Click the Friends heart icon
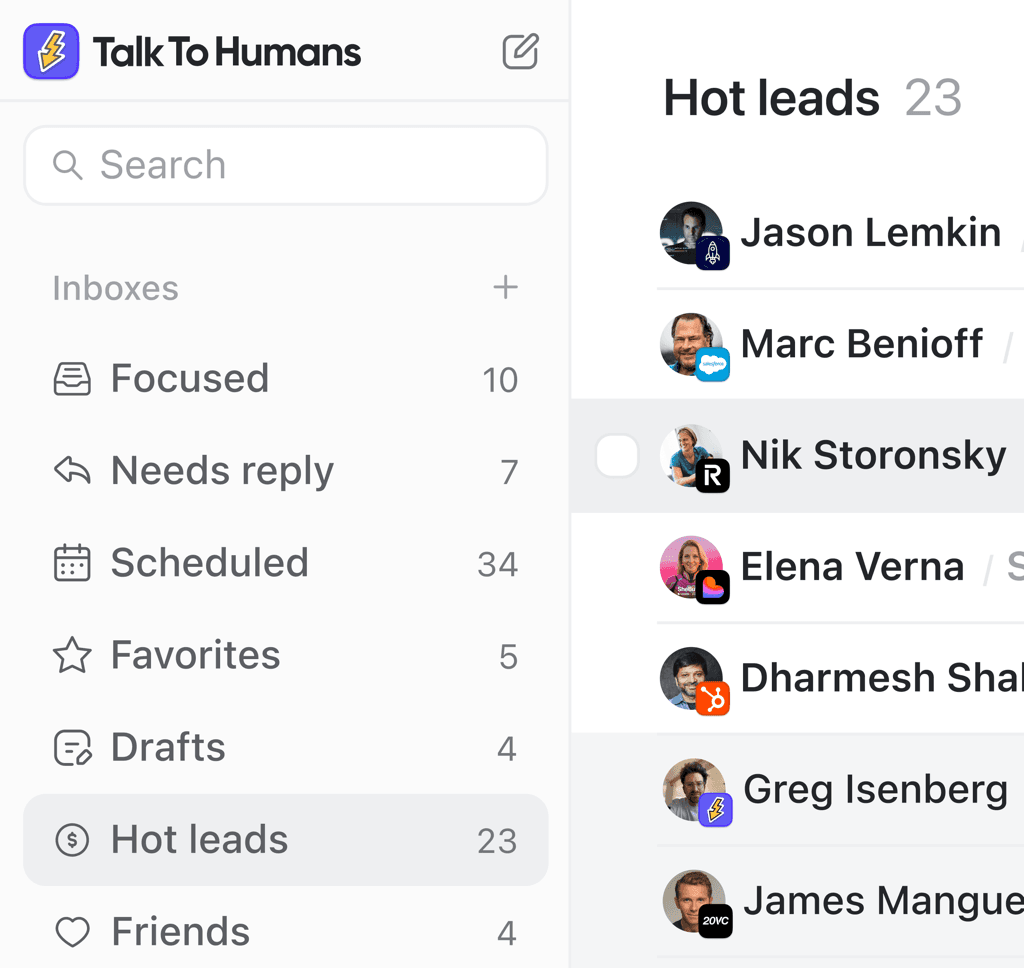Viewport: 1024px width, 968px height. coord(72,931)
